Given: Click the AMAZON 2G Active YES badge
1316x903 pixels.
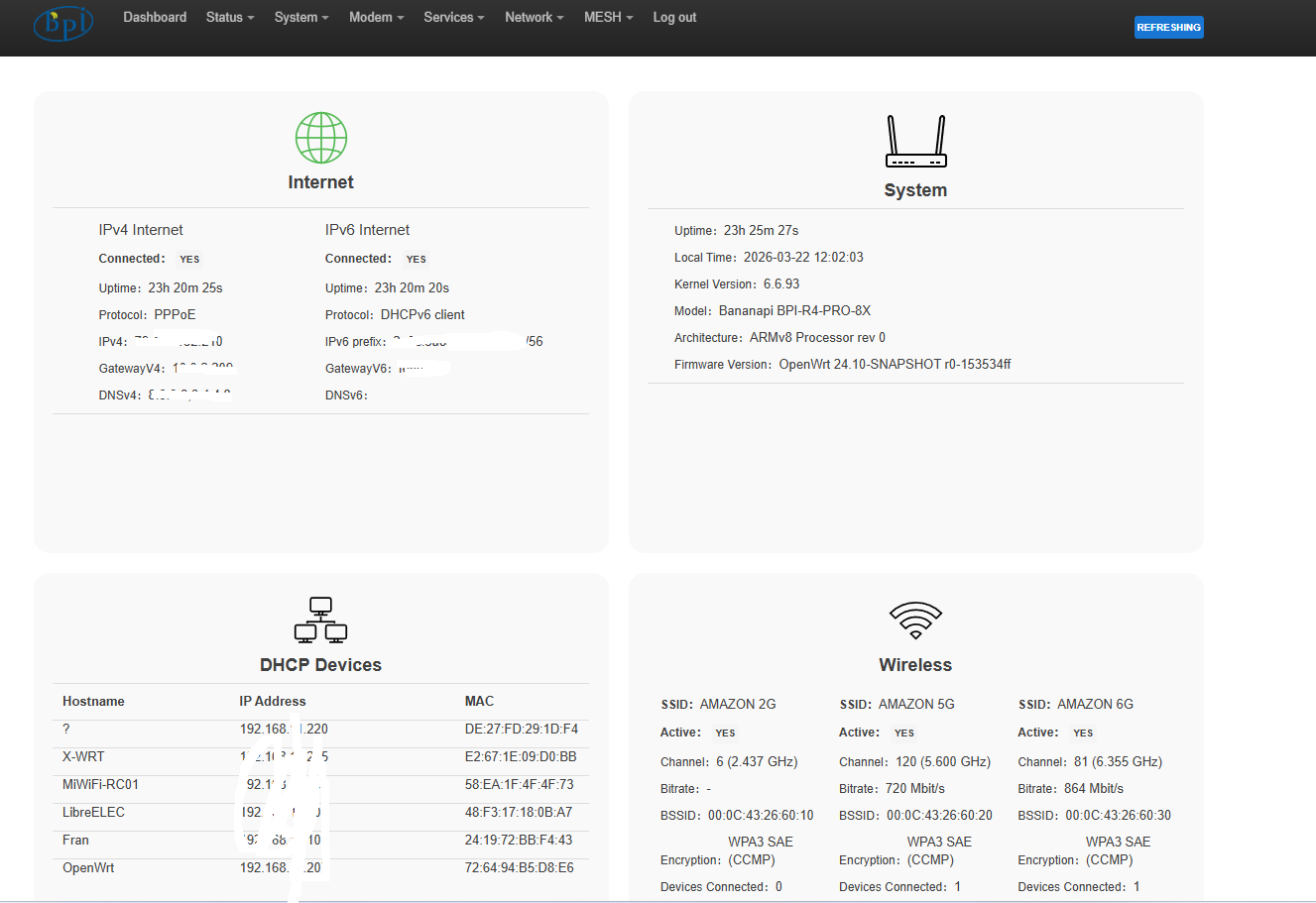Looking at the screenshot, I should 725,734.
